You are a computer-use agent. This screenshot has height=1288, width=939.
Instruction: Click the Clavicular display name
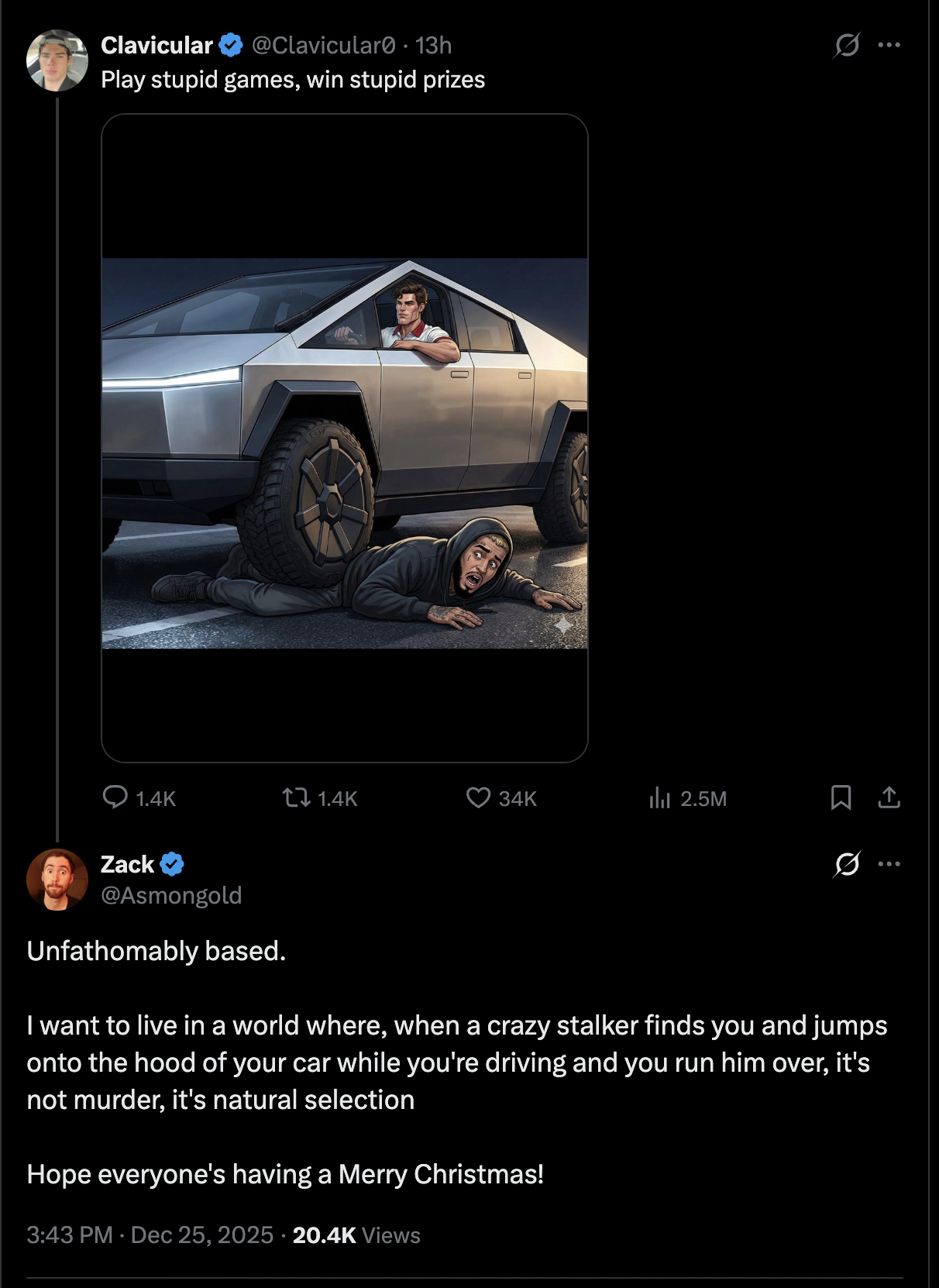(156, 46)
